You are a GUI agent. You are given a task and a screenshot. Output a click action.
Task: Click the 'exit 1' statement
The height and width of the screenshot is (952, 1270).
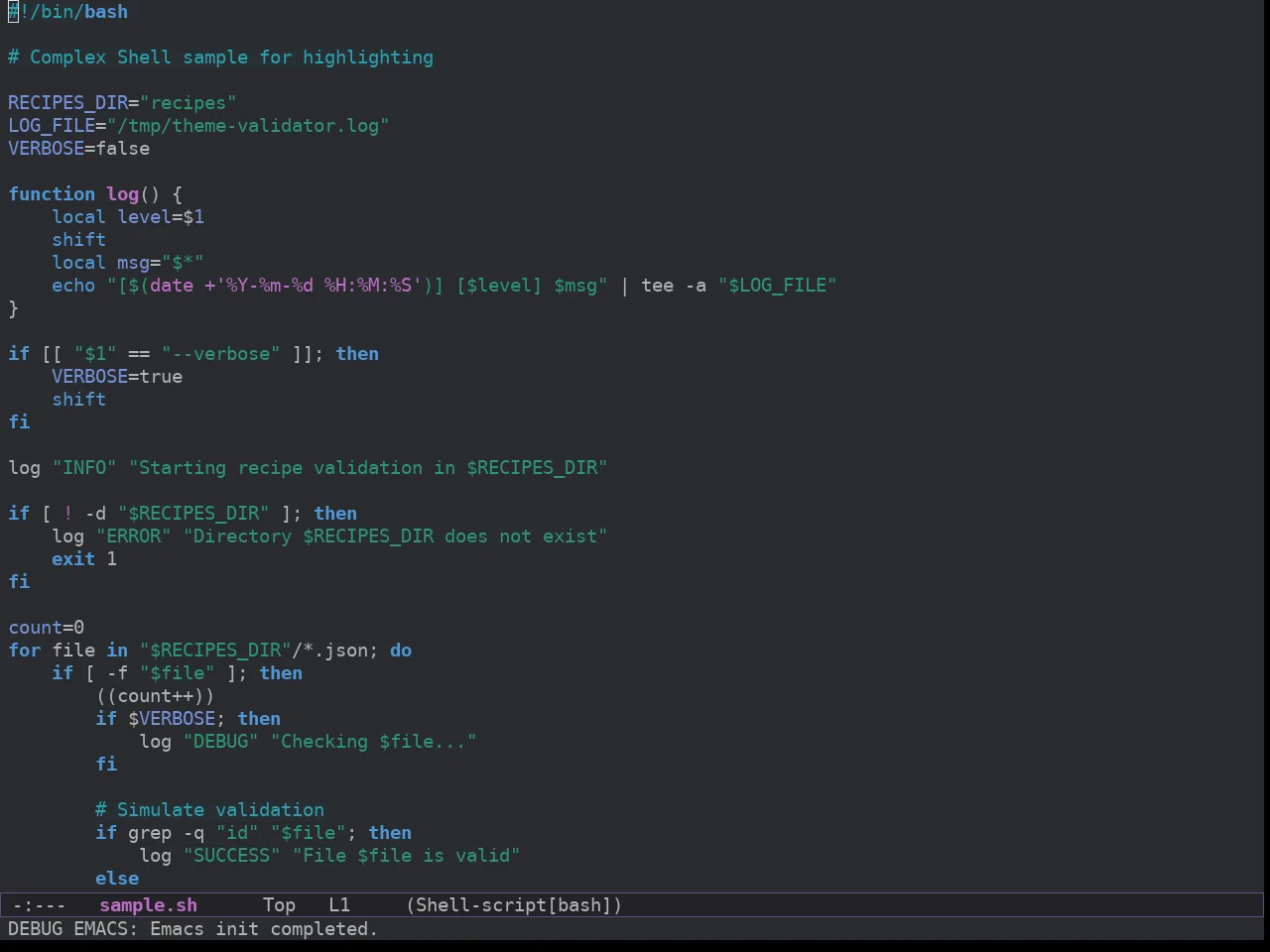coord(84,559)
